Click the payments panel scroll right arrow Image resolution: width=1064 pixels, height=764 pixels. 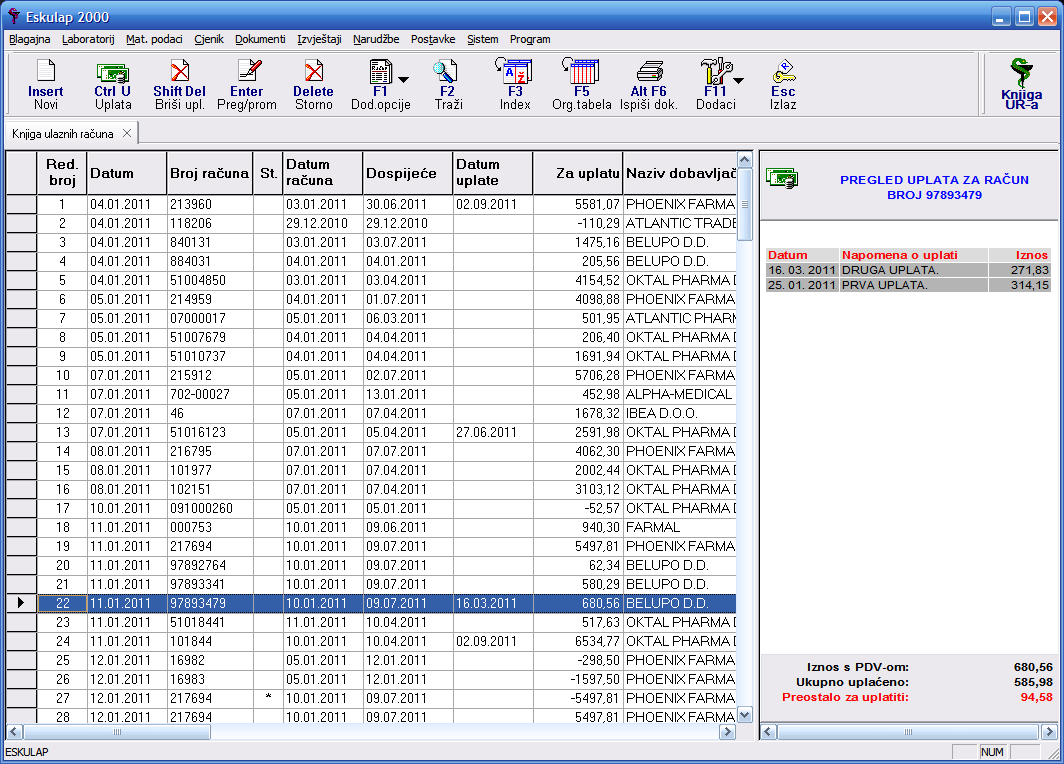pyautogui.click(x=1049, y=731)
